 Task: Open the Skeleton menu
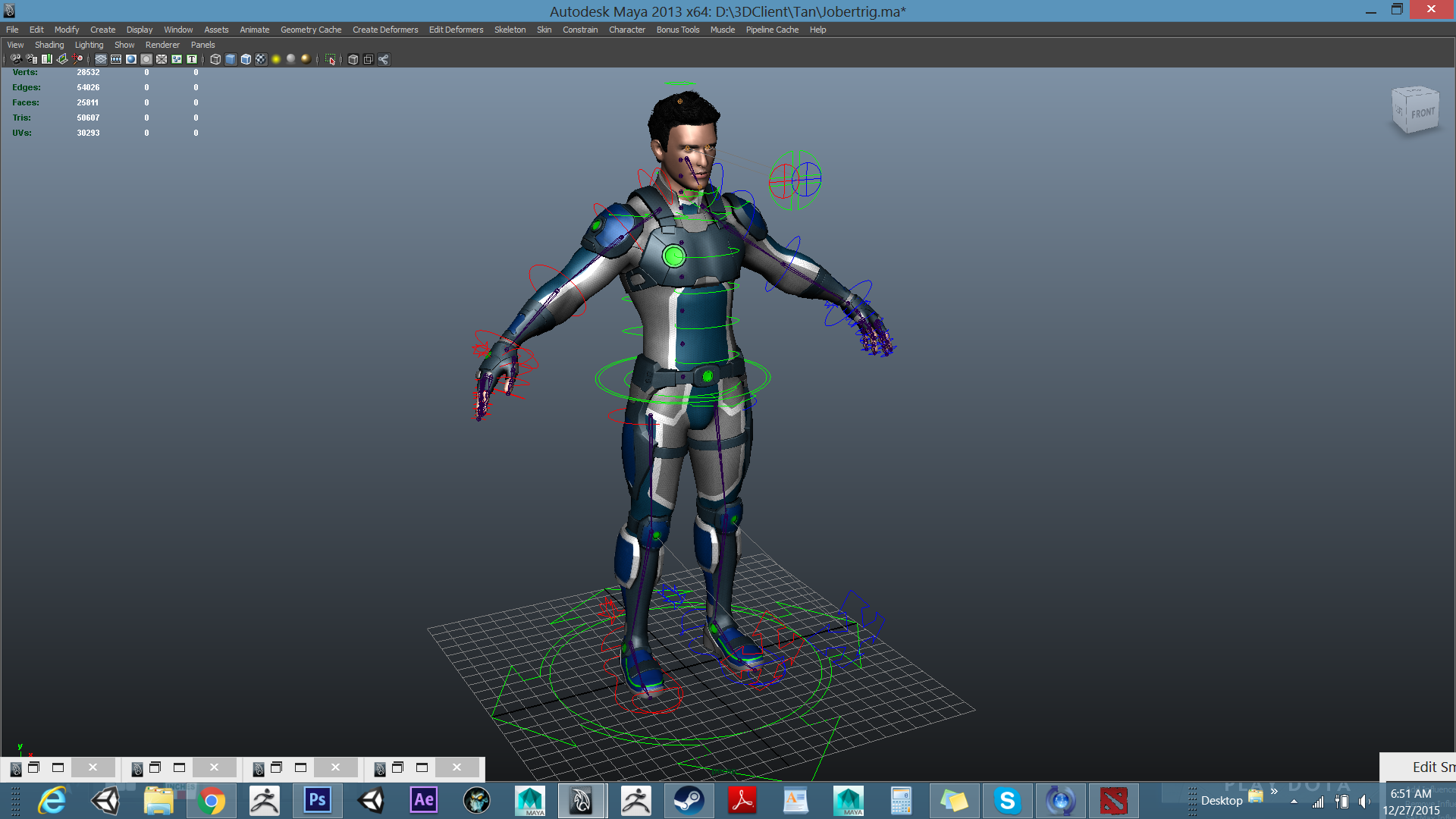[x=510, y=30]
